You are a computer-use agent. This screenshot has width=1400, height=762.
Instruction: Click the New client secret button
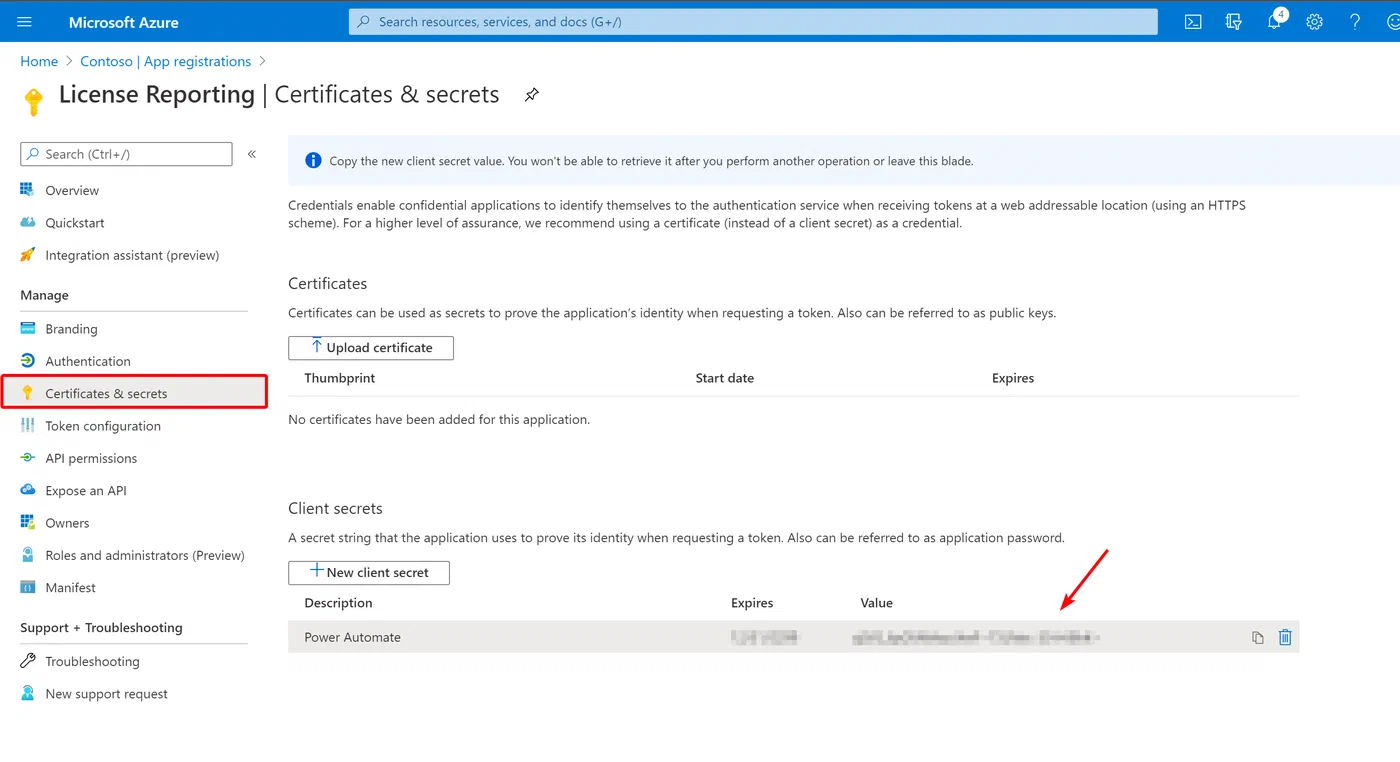pyautogui.click(x=369, y=572)
